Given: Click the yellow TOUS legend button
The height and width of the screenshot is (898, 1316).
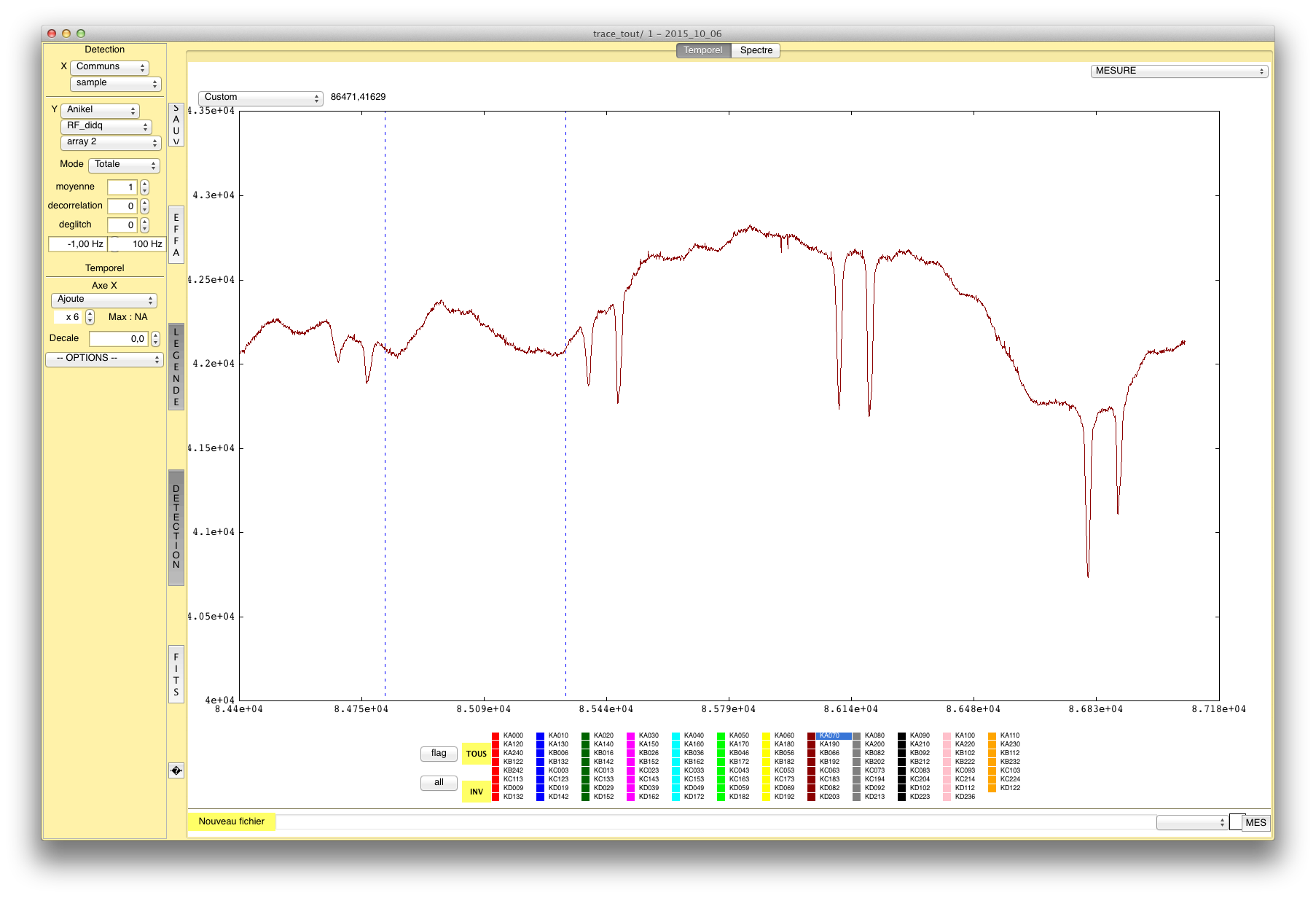Looking at the screenshot, I should pos(476,754).
